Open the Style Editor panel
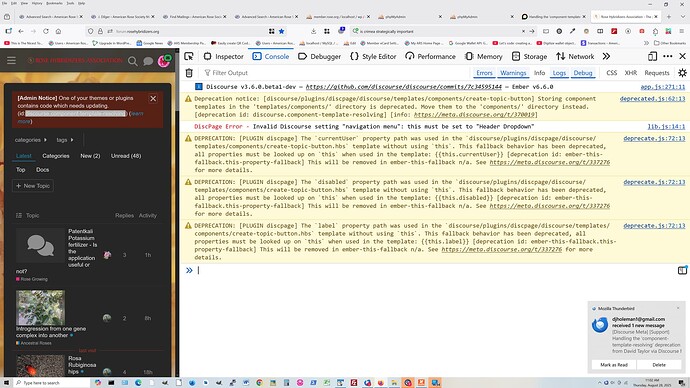The image size is (690, 388). pos(373,56)
